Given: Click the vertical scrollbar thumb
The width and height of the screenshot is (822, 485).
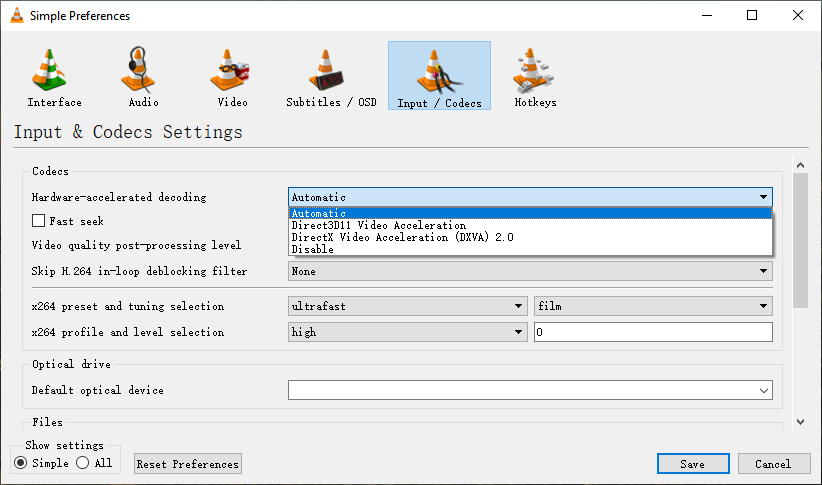Looking at the screenshot, I should tap(800, 241).
